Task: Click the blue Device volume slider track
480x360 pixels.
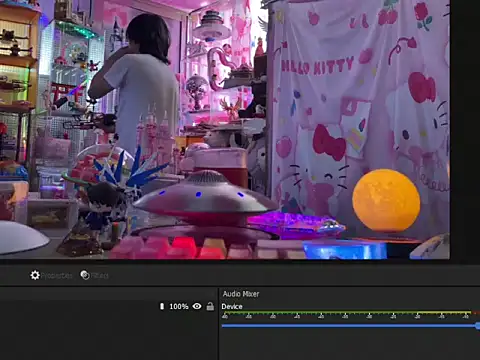Action: pos(349,326)
